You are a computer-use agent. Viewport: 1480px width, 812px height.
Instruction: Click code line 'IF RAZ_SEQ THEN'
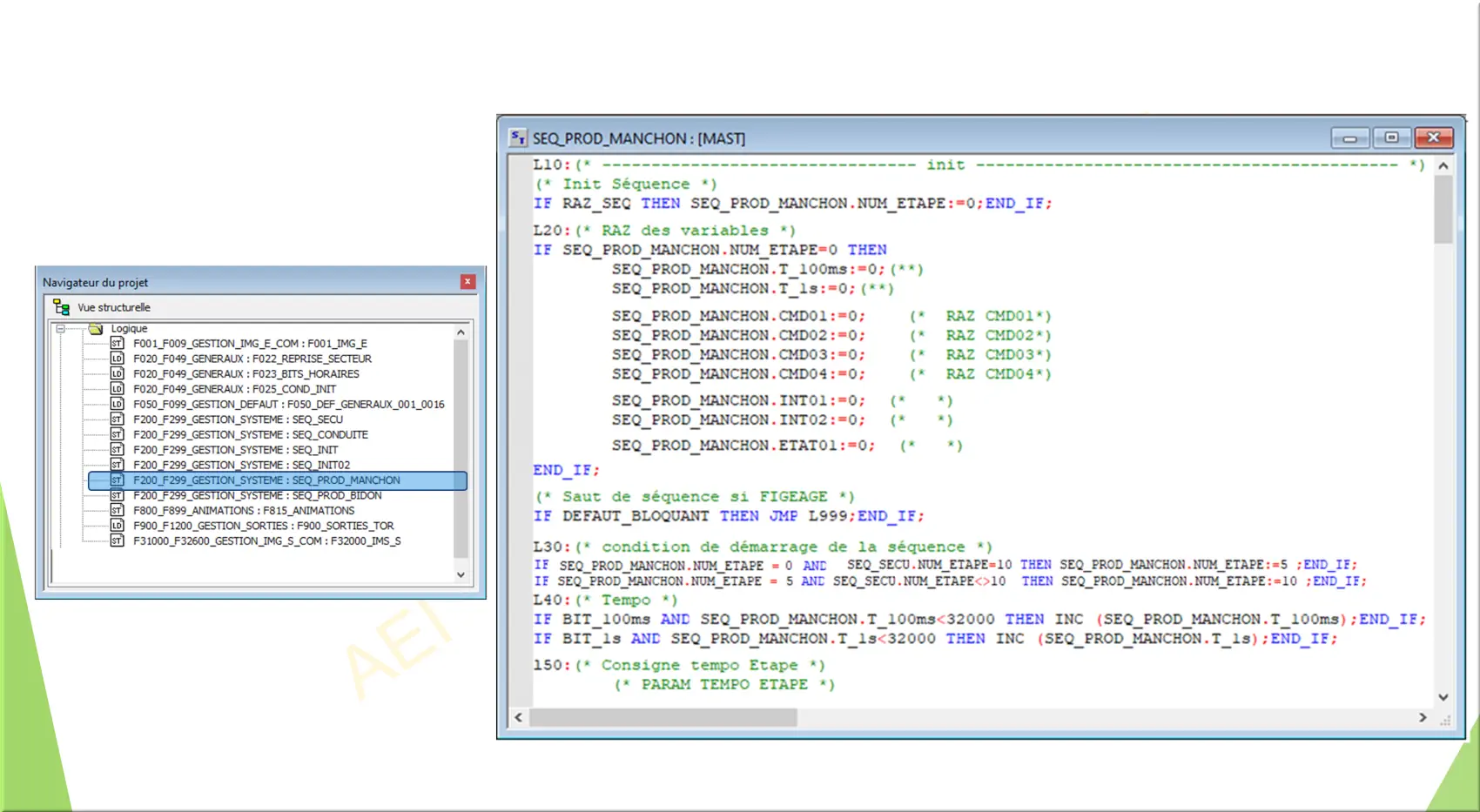(x=792, y=204)
